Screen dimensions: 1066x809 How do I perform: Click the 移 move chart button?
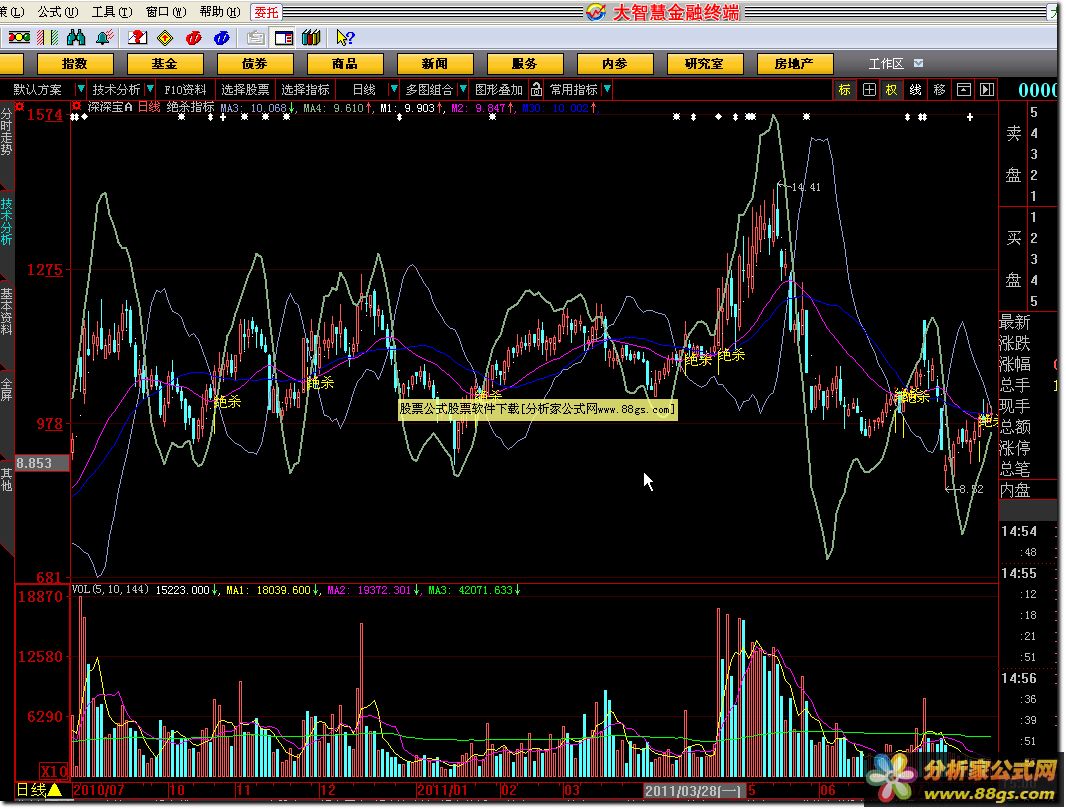click(940, 89)
